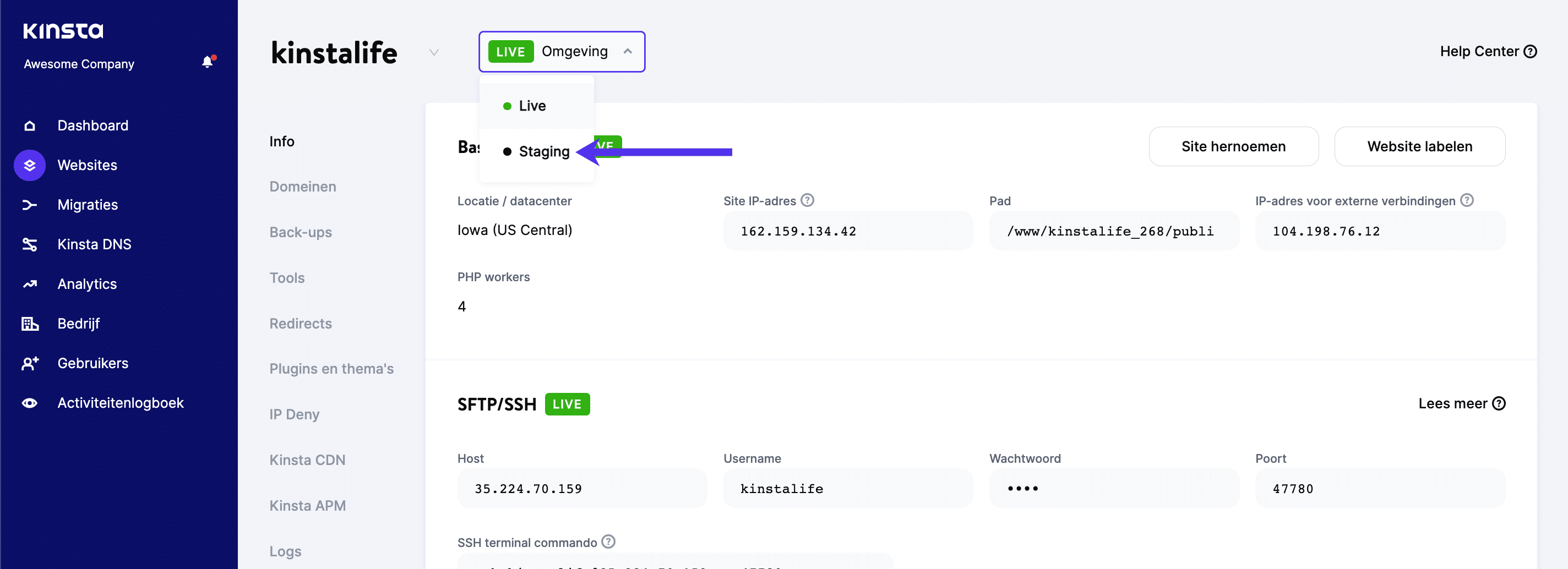Click the Poort field 47780
Screen dimensions: 1568x569
tap(1380, 489)
